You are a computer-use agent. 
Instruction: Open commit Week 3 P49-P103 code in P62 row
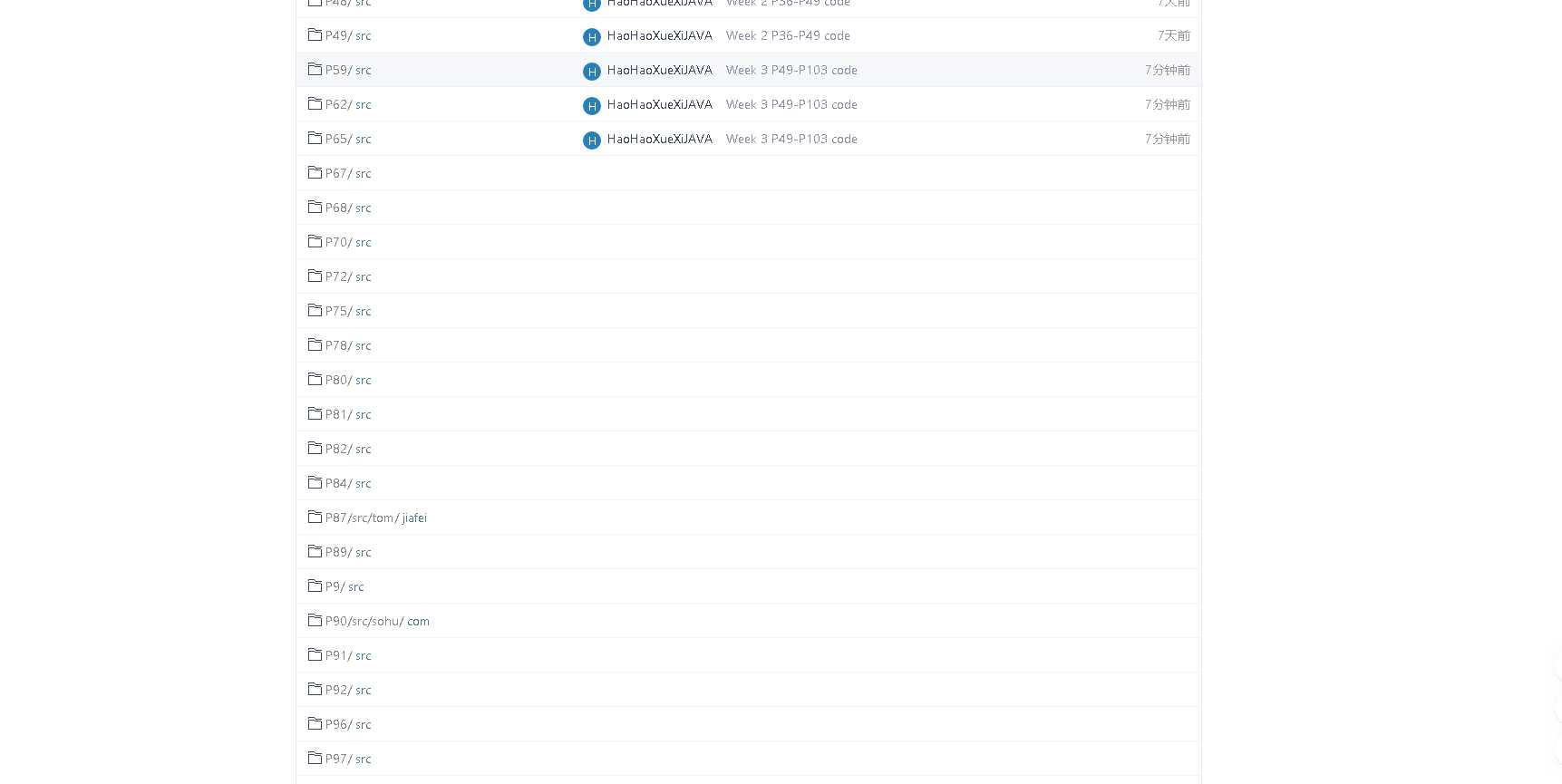point(791,104)
